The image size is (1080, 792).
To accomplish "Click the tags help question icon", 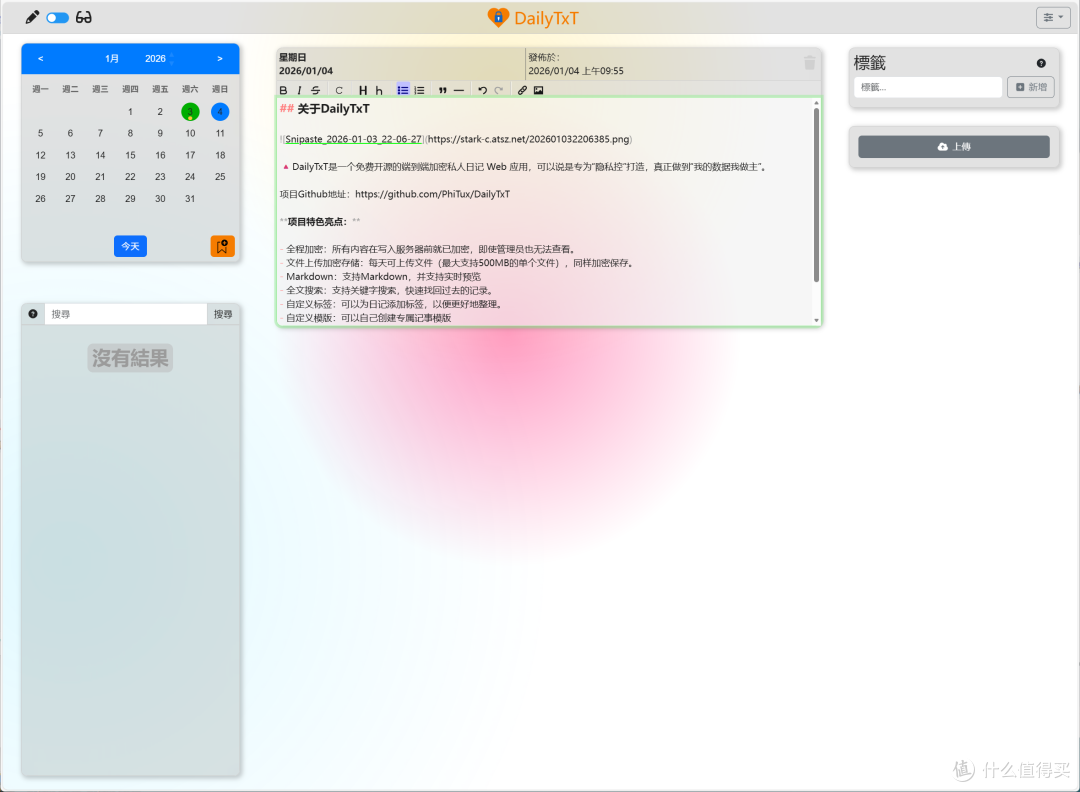I will (x=1041, y=63).
